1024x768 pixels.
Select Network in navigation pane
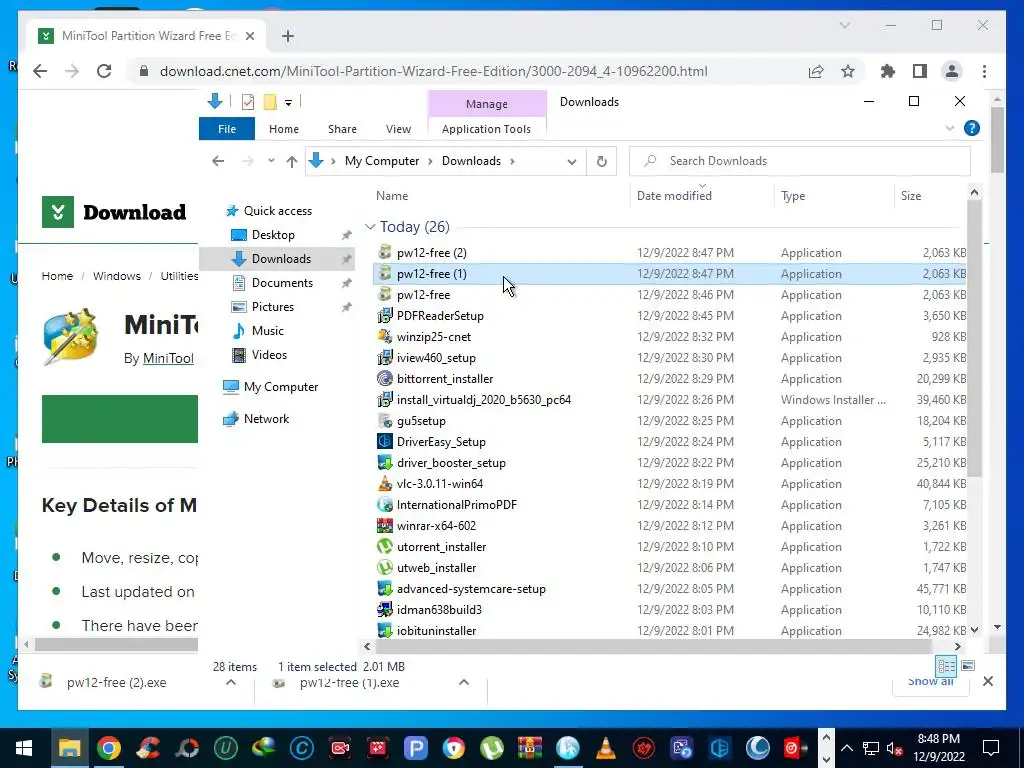[266, 419]
